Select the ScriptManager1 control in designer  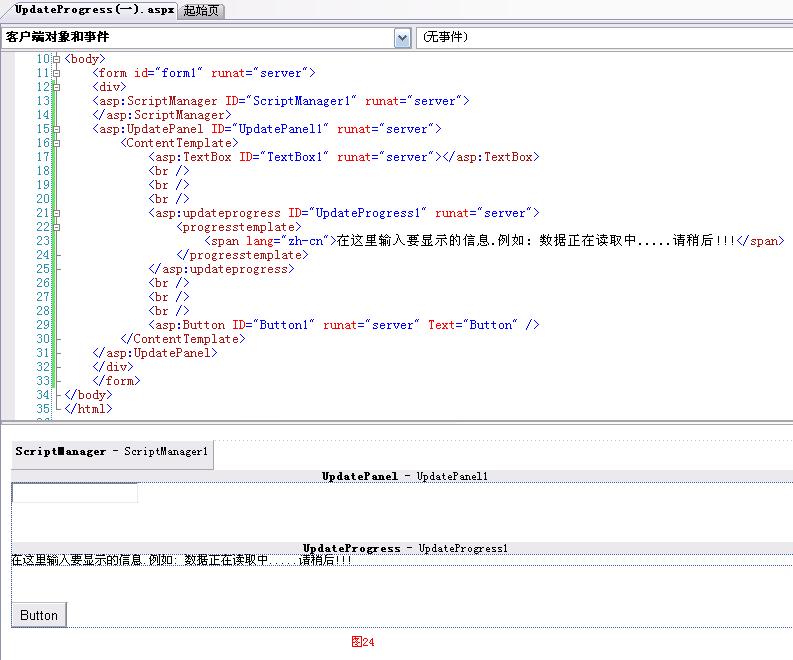tap(112, 452)
